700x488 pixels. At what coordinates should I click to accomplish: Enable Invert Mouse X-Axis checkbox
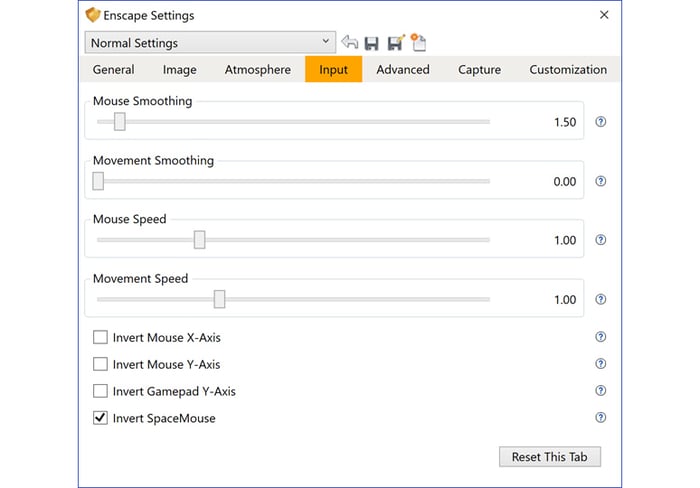[x=100, y=337]
